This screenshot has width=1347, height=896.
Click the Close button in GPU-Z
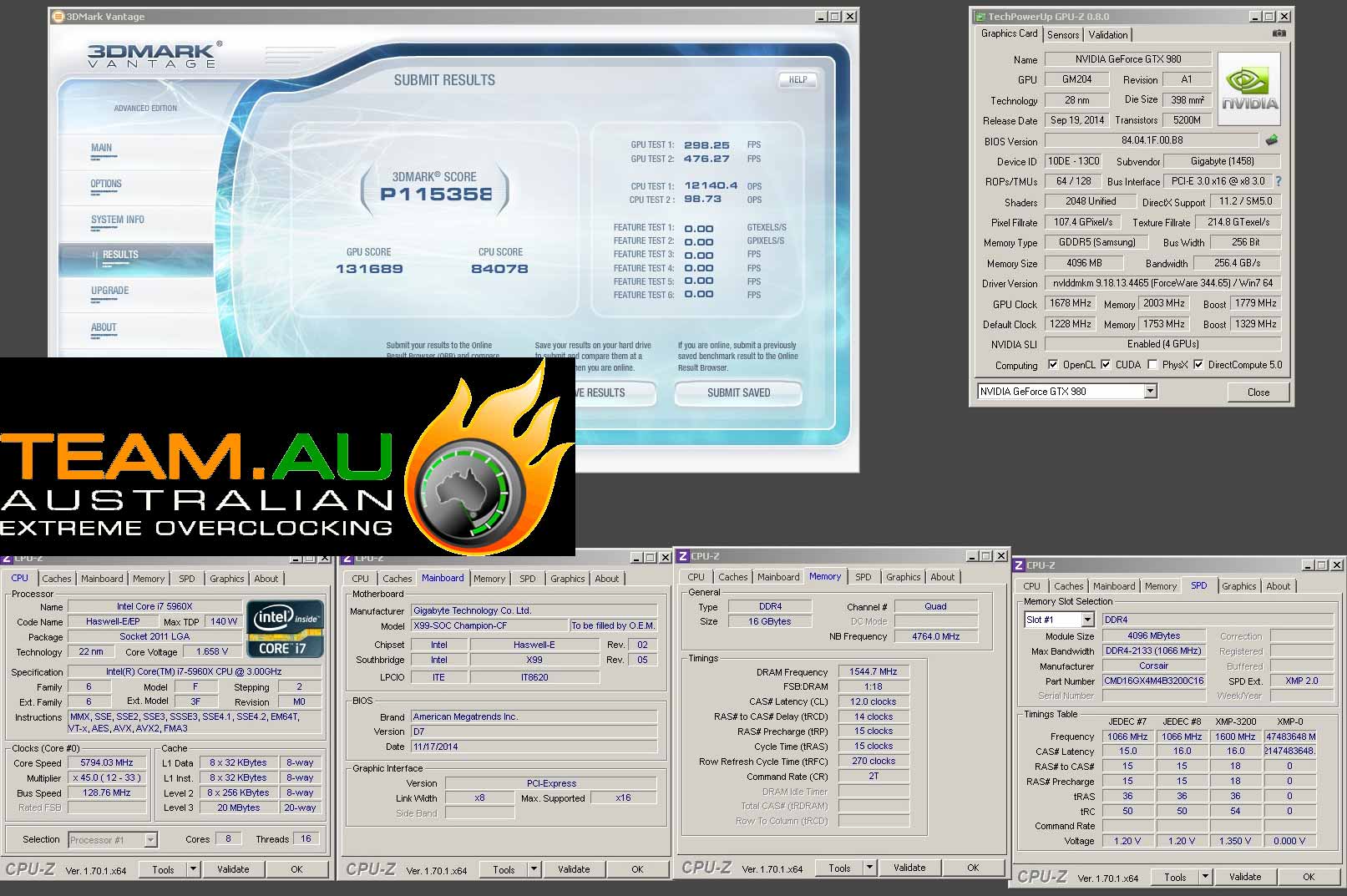[x=1258, y=392]
